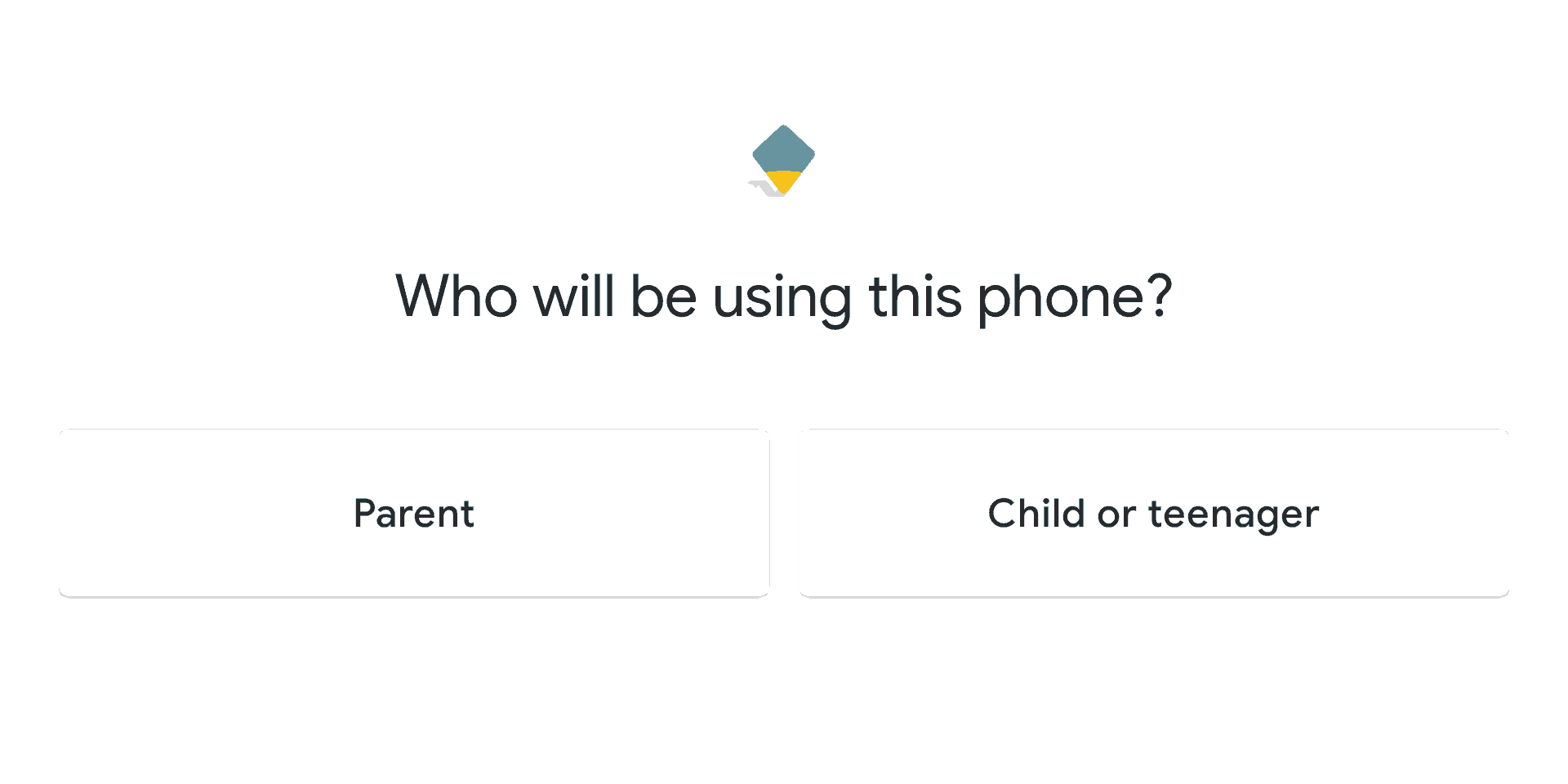
Task: Tap the yellow tip of the logo
Action: (x=783, y=181)
